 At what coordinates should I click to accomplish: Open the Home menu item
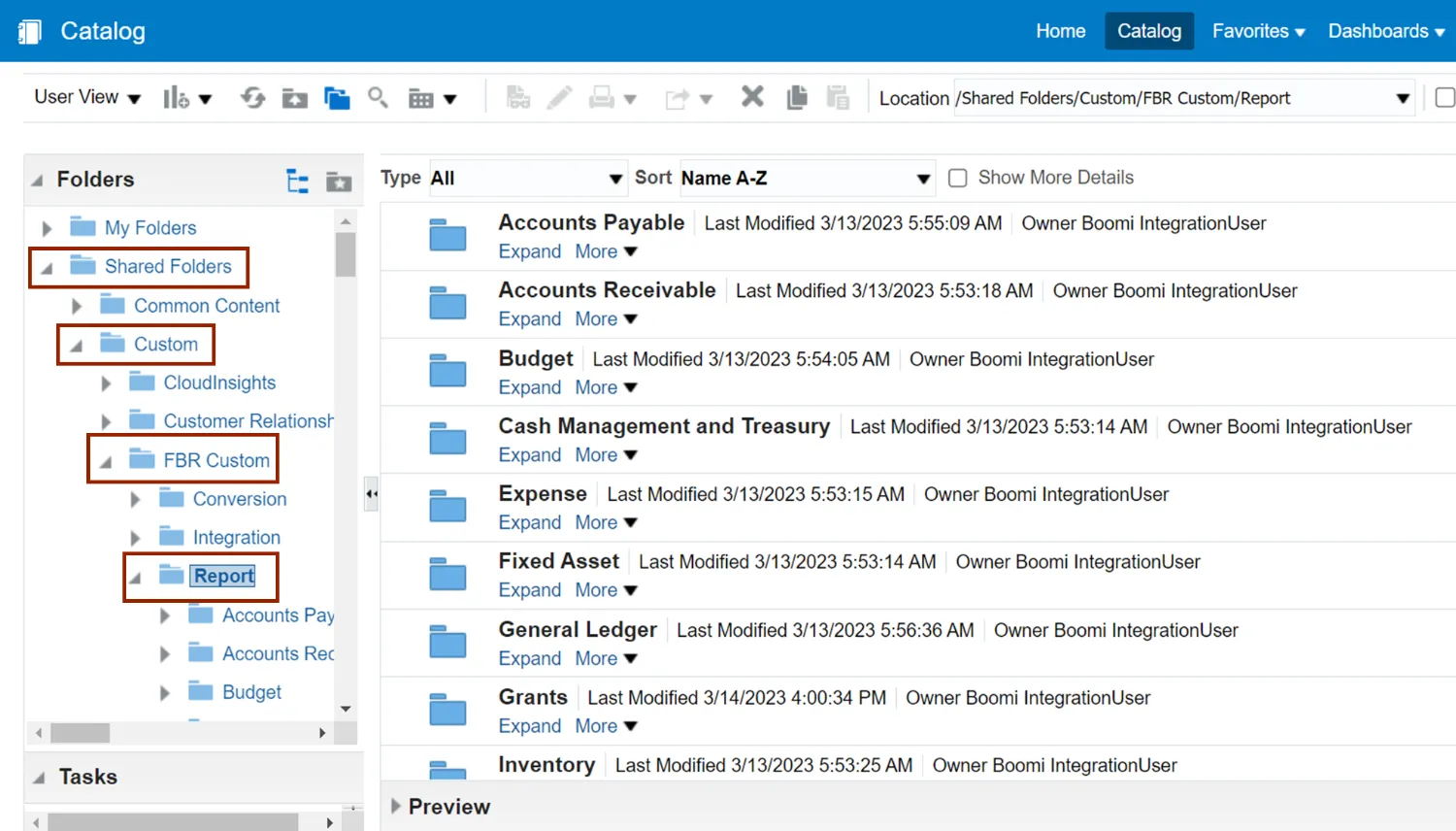tap(1060, 31)
